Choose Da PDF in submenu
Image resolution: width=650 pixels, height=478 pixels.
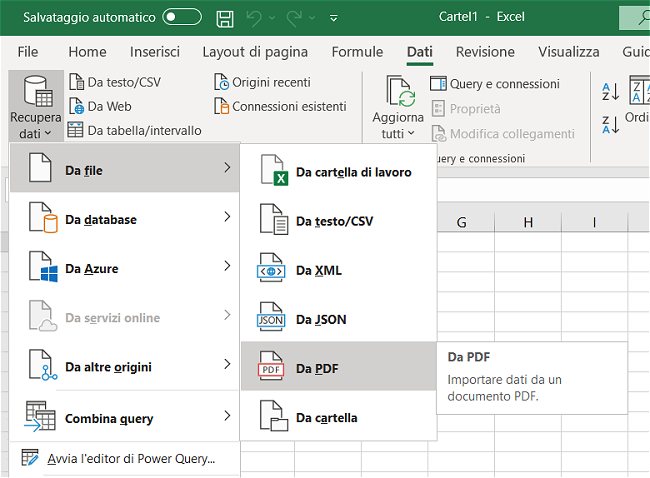(x=339, y=366)
